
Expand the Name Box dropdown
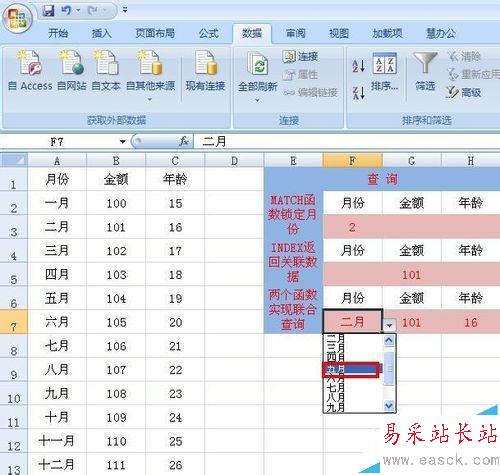tap(123, 142)
